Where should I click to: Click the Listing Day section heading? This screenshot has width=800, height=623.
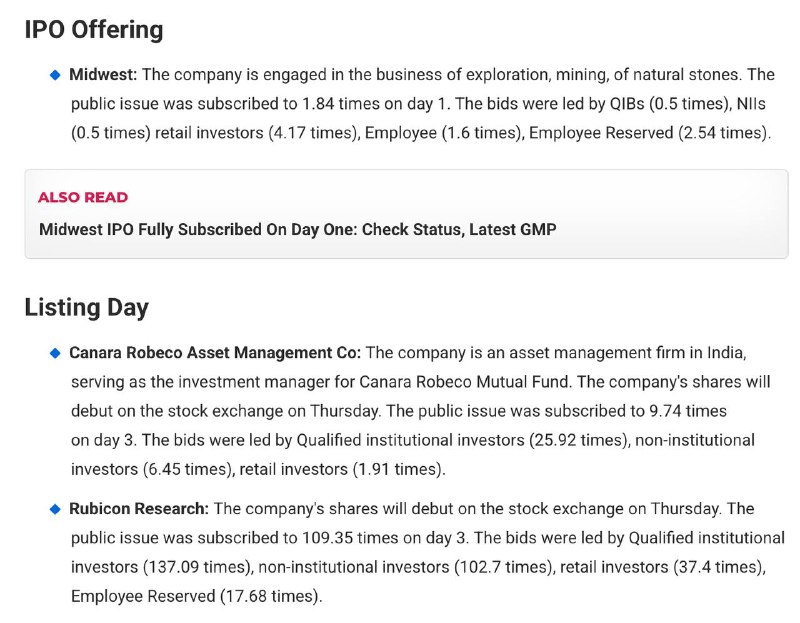pyautogui.click(x=86, y=307)
